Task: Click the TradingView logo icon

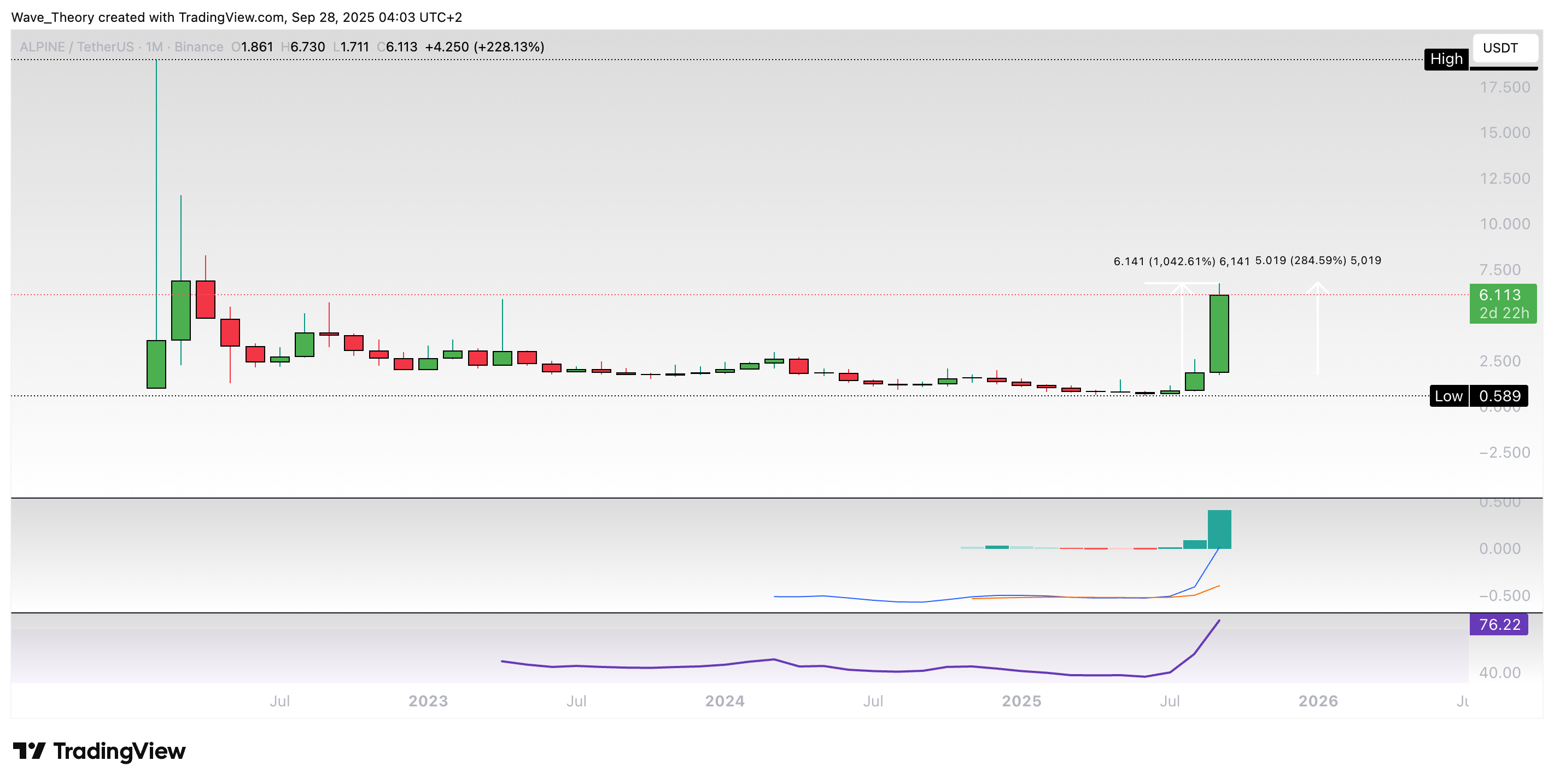Action: 29,751
